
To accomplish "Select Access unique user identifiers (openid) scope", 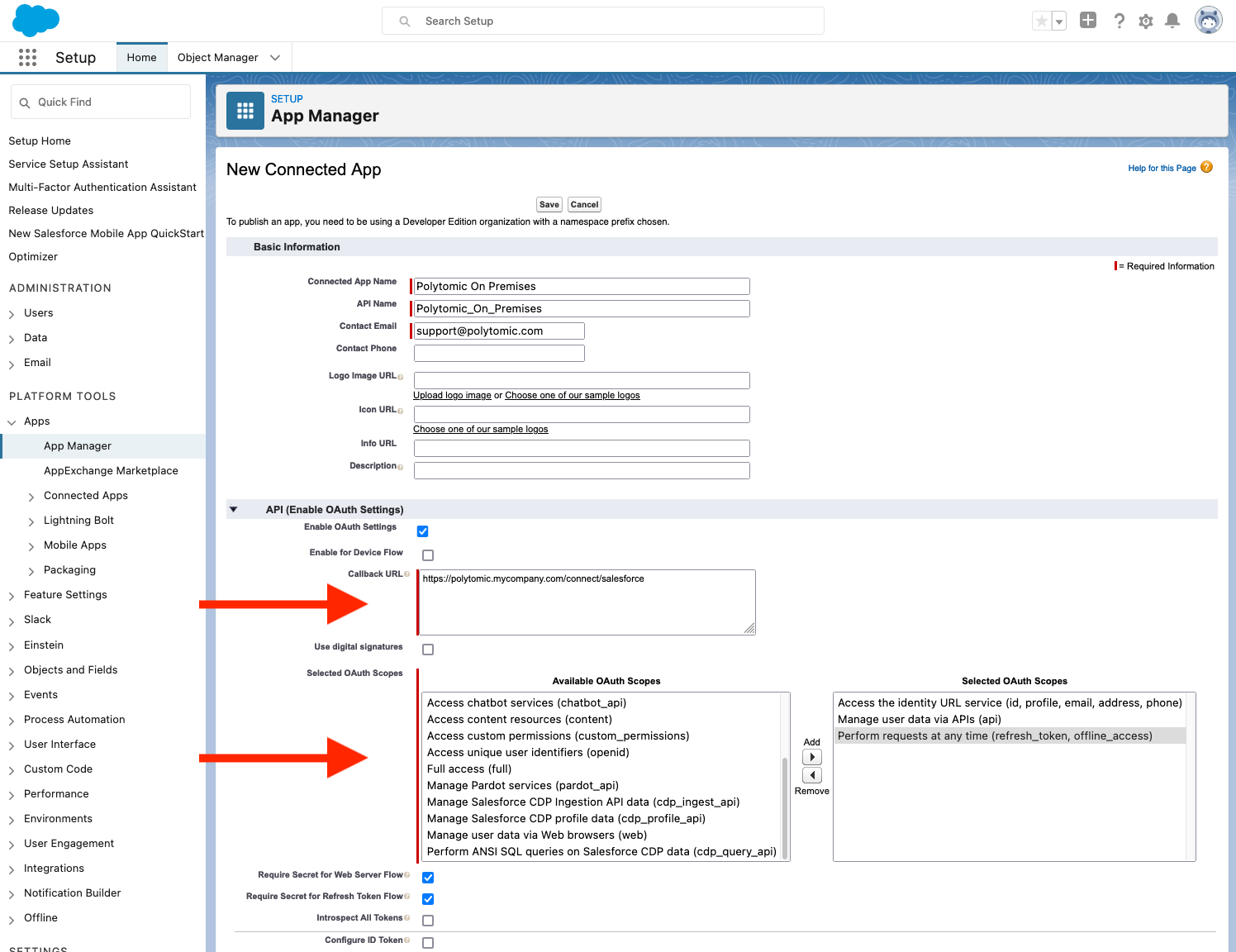I will click(x=528, y=753).
